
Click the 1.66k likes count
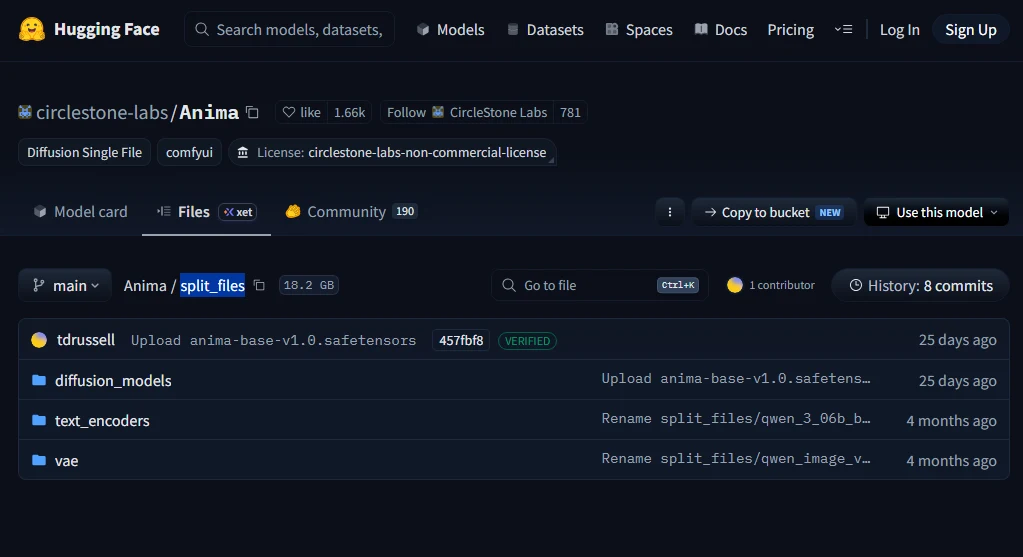(349, 112)
